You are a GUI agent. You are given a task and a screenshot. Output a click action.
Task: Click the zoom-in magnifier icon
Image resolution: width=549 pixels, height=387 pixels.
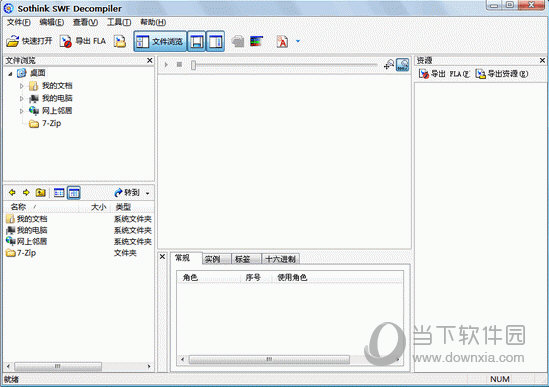coord(389,64)
